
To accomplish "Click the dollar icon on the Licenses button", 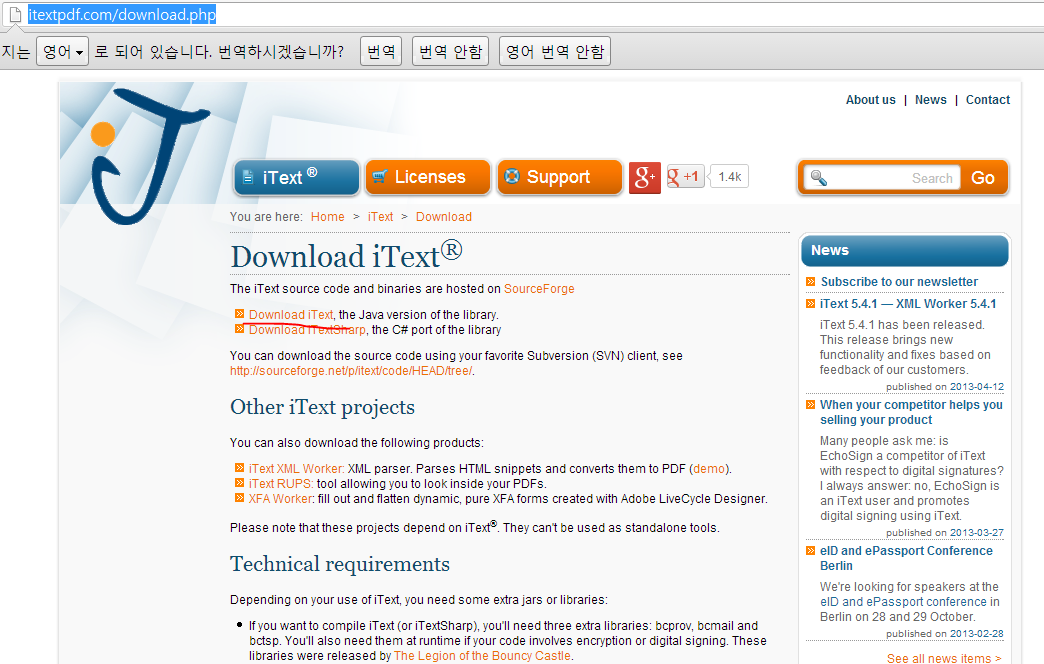I will 382,176.
